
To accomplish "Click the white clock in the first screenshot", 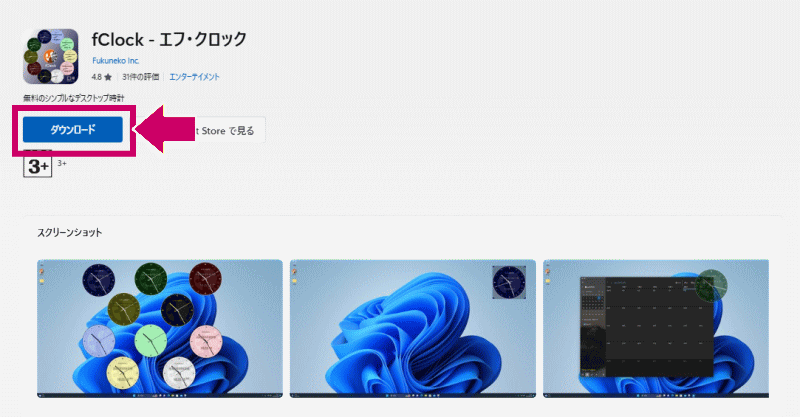I will (179, 373).
